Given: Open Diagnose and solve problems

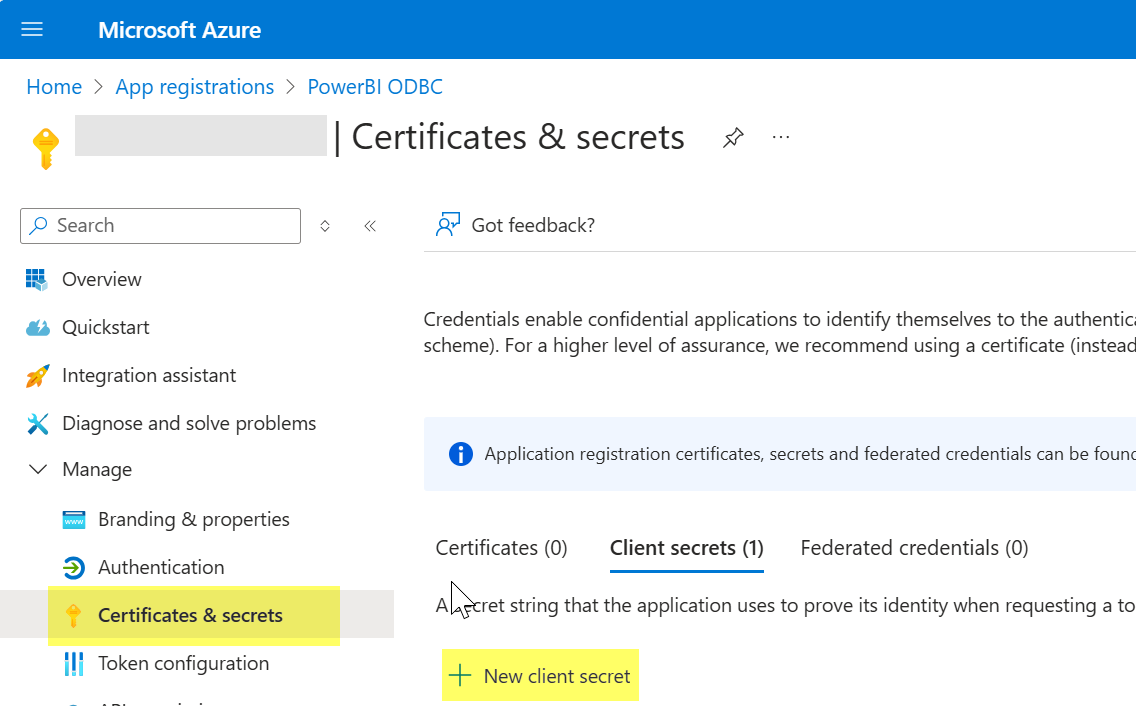Looking at the screenshot, I should [189, 423].
